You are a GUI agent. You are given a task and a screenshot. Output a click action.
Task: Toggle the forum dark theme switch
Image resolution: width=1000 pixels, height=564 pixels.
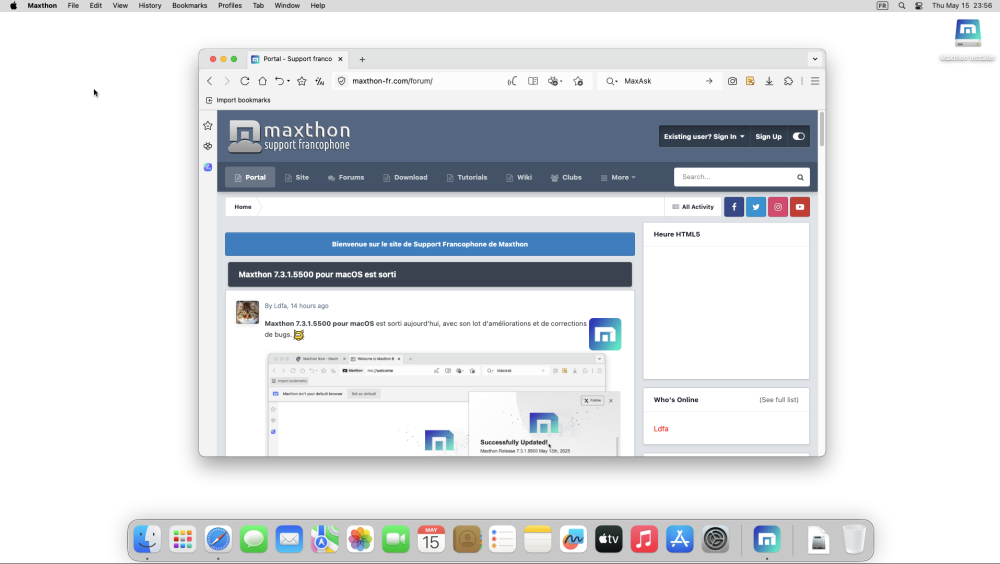point(798,137)
